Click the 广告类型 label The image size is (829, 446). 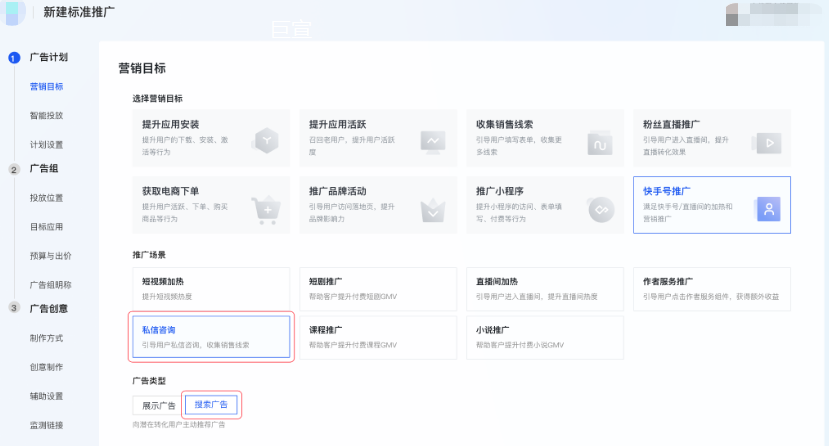[x=149, y=381]
